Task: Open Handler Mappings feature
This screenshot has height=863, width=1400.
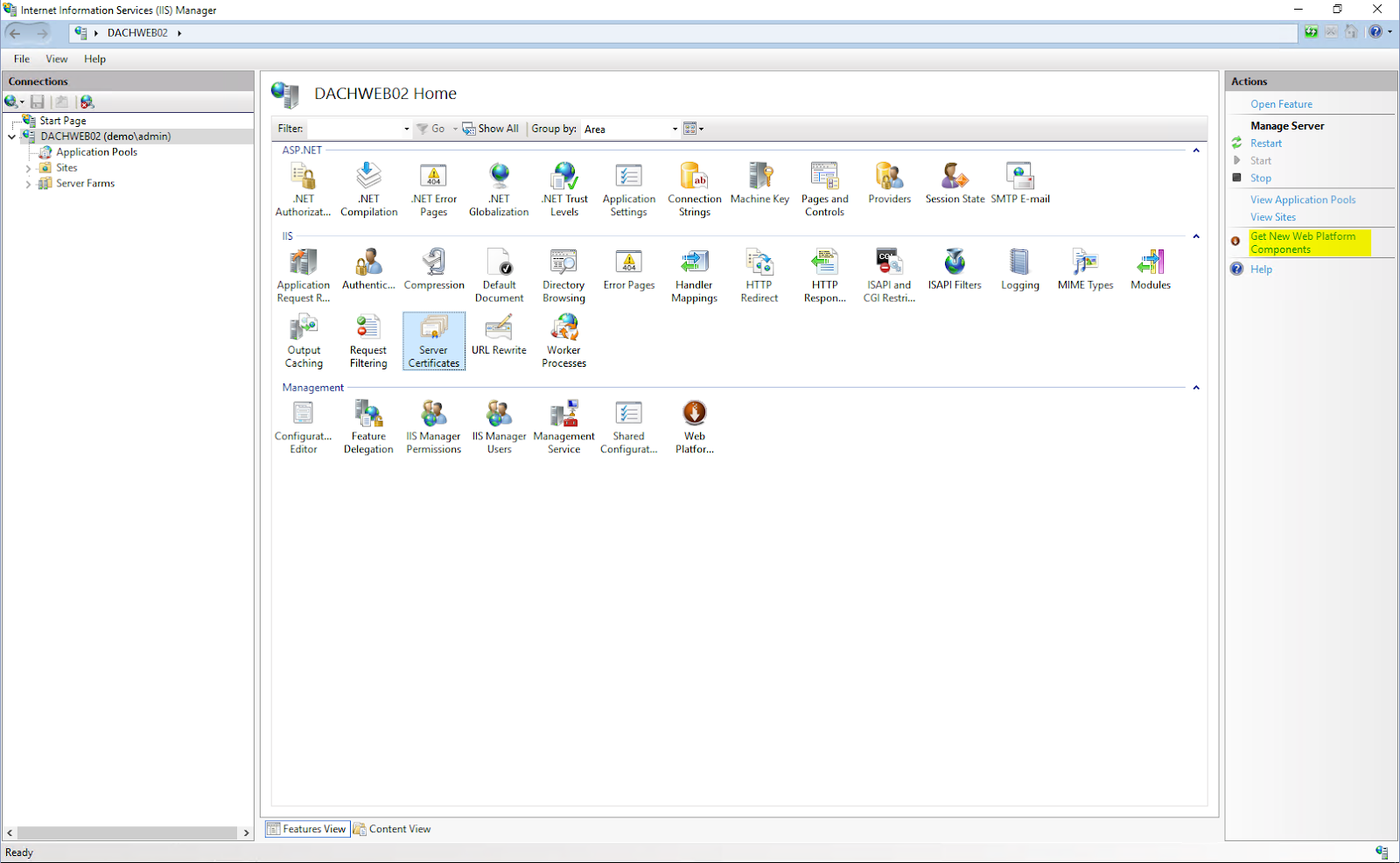Action: point(694,275)
